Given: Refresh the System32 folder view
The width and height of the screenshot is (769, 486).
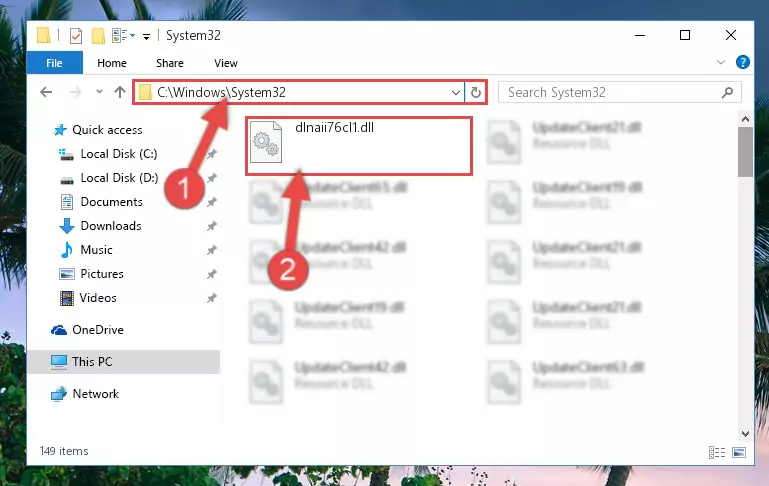Looking at the screenshot, I should click(x=475, y=92).
